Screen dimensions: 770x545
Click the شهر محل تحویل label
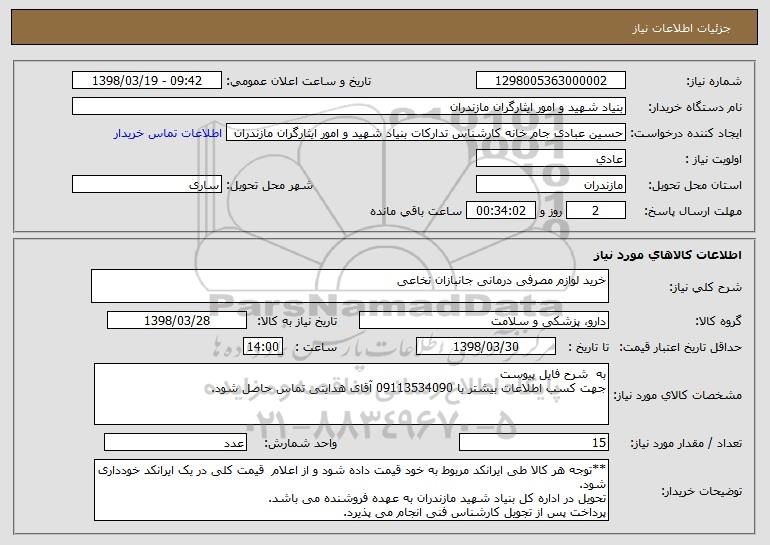click(269, 186)
